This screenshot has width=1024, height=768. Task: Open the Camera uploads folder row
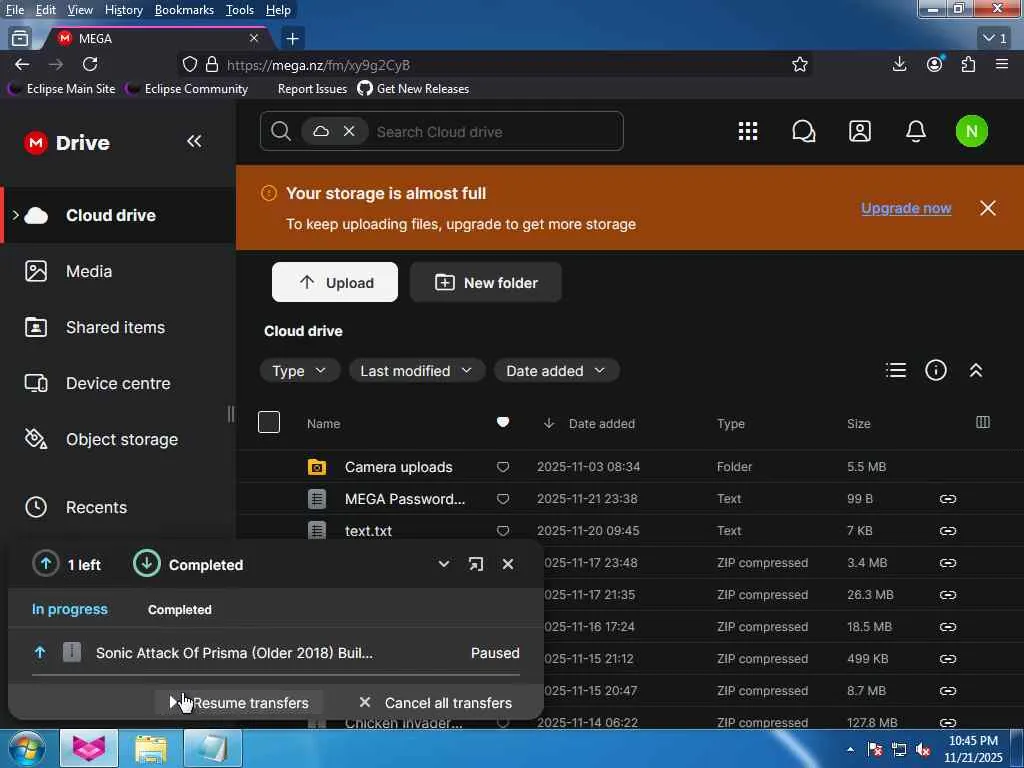[630, 467]
